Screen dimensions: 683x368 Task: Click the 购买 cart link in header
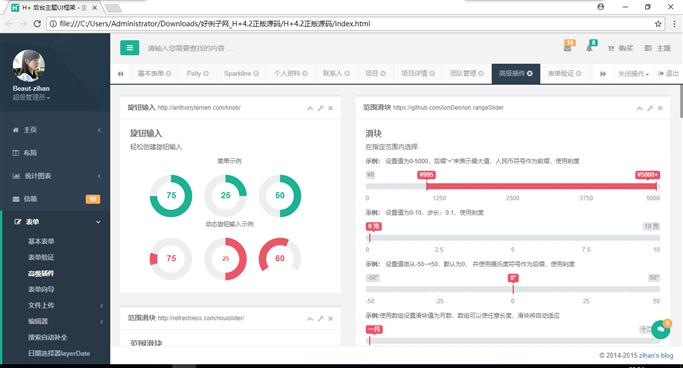[x=620, y=48]
